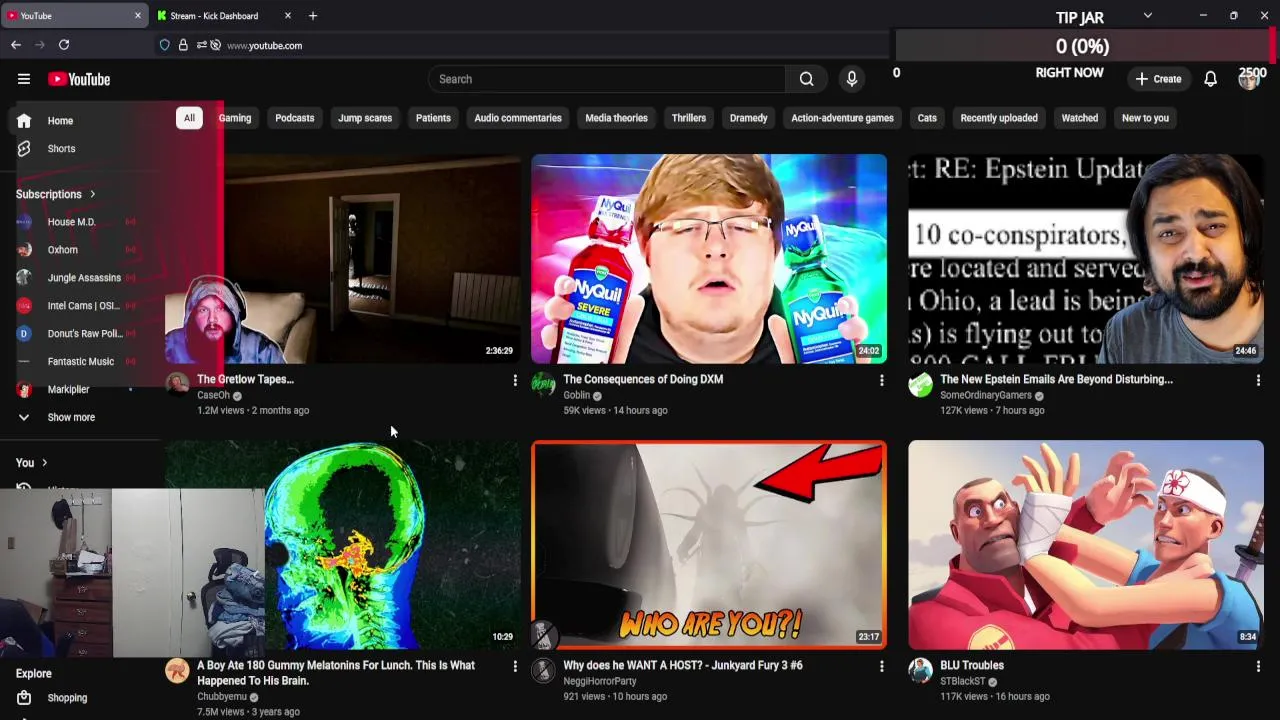Click the browser address bar URL
Viewport: 1280px width, 720px height.
(x=264, y=45)
